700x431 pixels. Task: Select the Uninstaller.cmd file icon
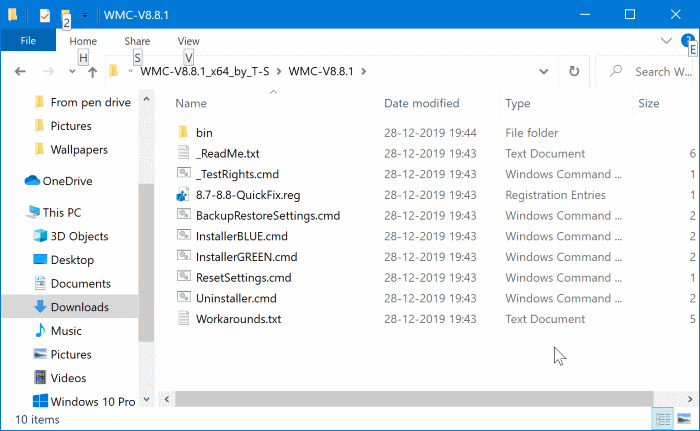click(x=183, y=297)
